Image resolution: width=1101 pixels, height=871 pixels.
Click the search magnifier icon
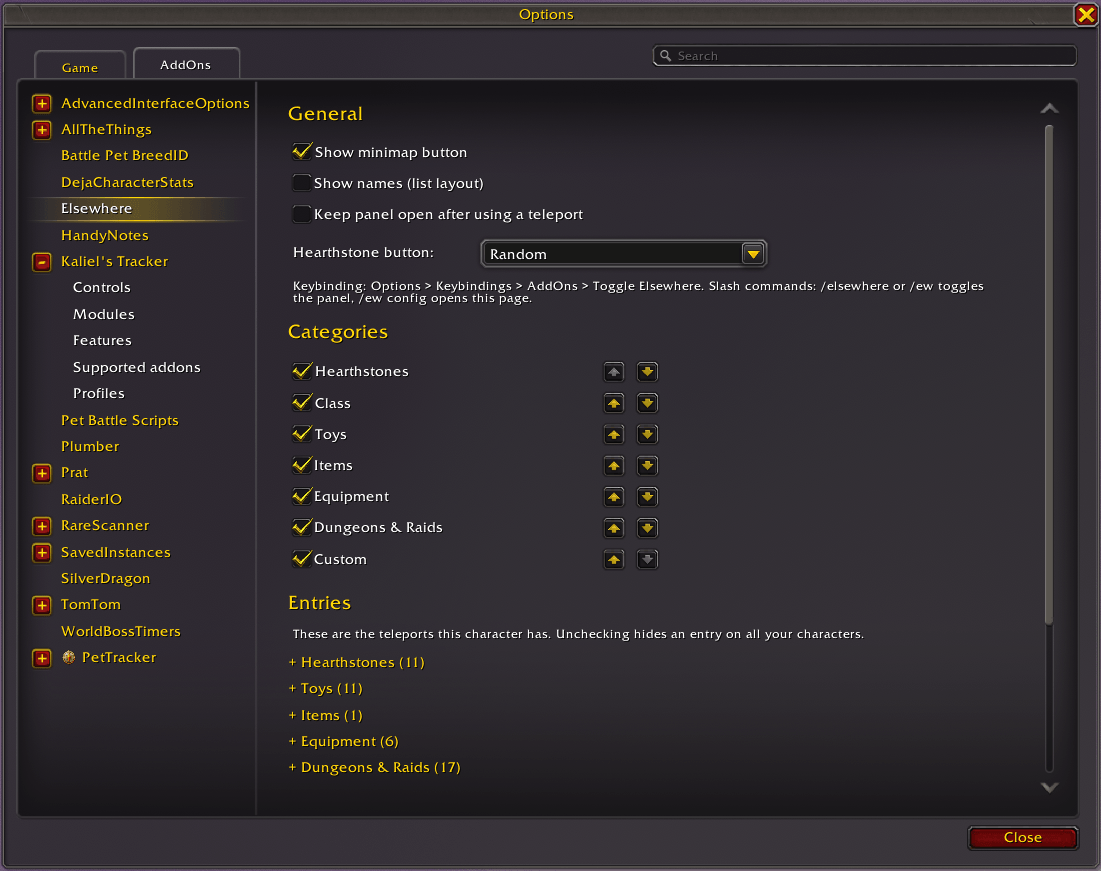pos(666,55)
